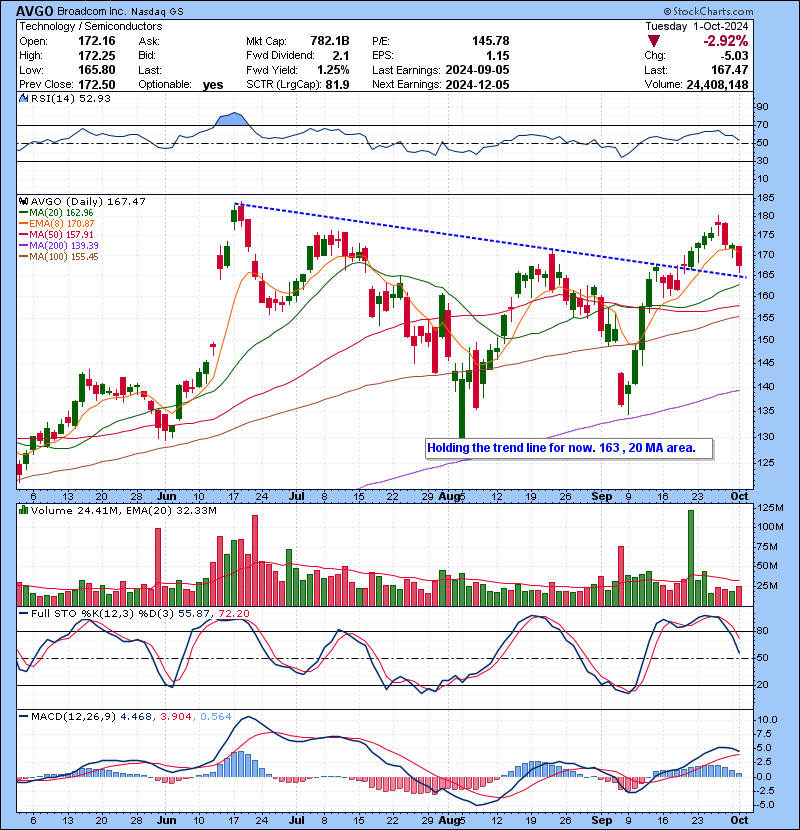This screenshot has height=830, width=800.
Task: Click the 80 label on the stochastic axis
Action: (x=762, y=631)
